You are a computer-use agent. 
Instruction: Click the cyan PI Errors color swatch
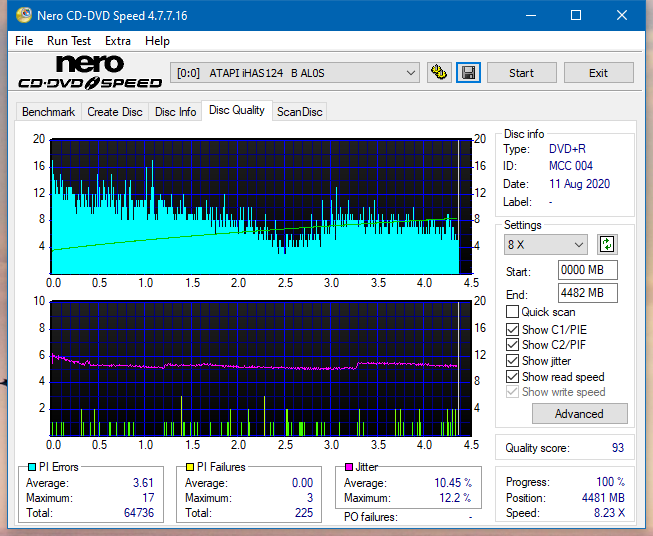pos(32,467)
